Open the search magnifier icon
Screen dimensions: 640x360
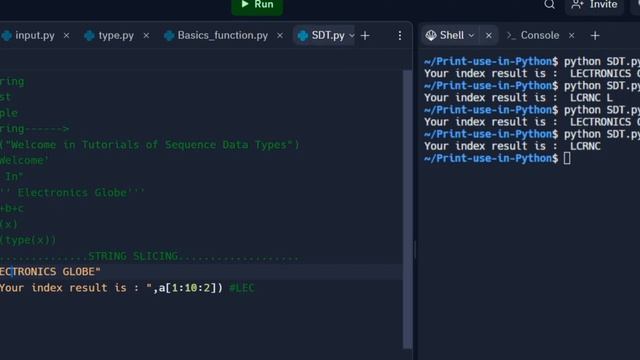point(549,5)
